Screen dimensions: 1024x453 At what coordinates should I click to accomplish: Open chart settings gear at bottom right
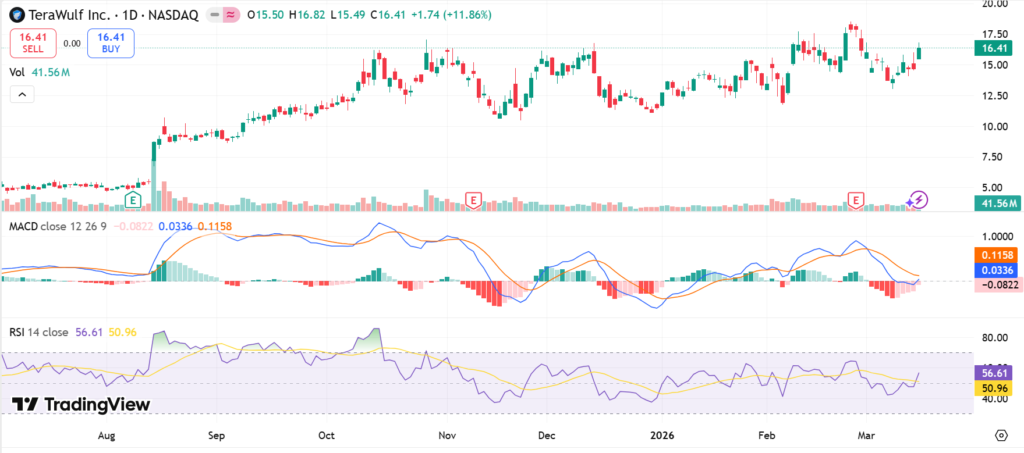point(1001,435)
